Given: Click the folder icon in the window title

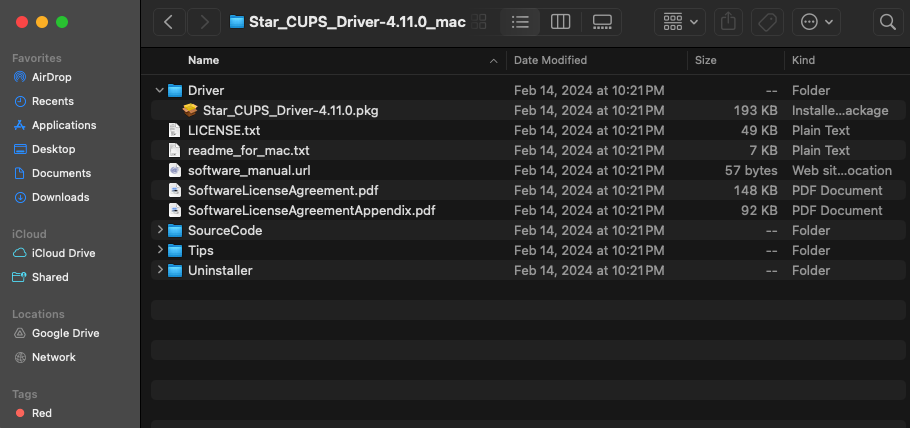Looking at the screenshot, I should (x=236, y=22).
